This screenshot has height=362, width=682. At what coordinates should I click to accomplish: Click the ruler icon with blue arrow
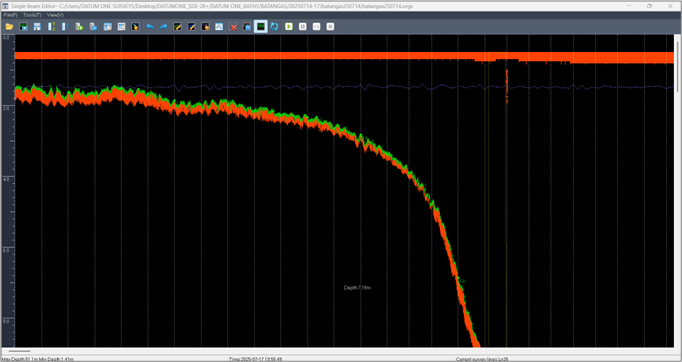click(65, 27)
